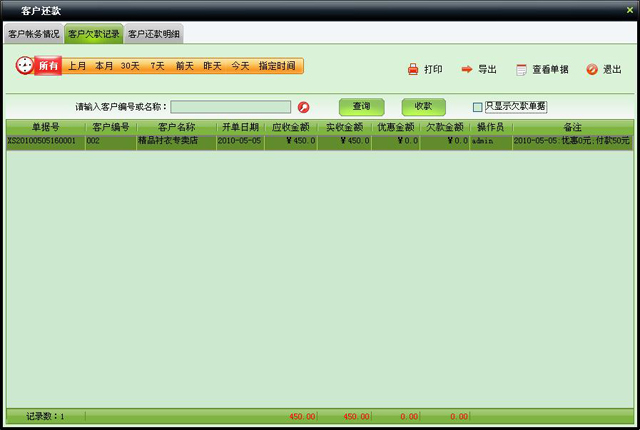Sort by 欠款金额 column header
This screenshot has width=640, height=430.
(x=445, y=128)
